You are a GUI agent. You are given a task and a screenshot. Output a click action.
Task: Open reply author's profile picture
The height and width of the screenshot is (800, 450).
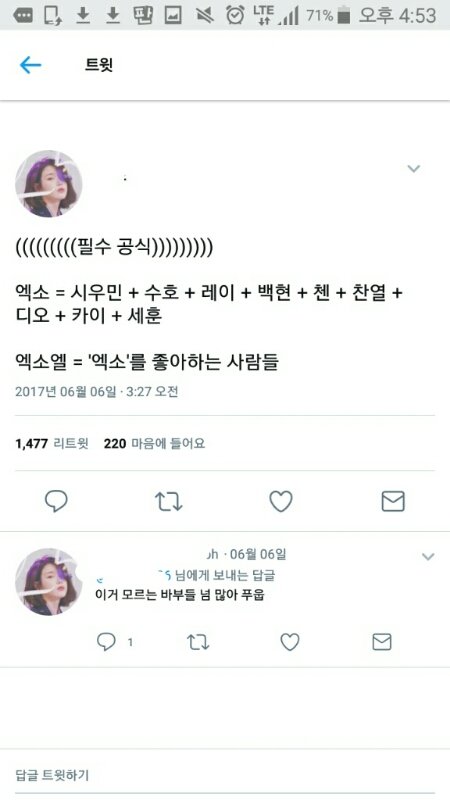[48, 582]
